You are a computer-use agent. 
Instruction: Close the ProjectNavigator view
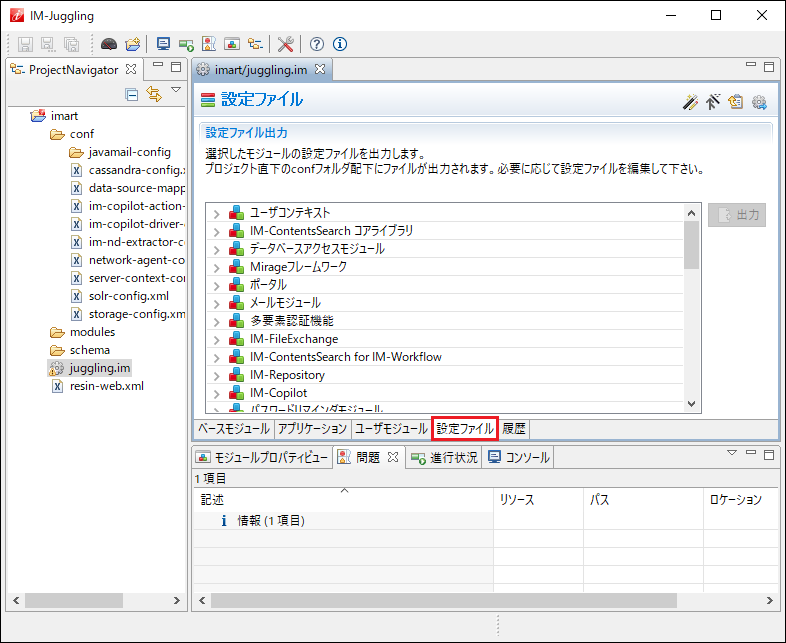tap(131, 69)
